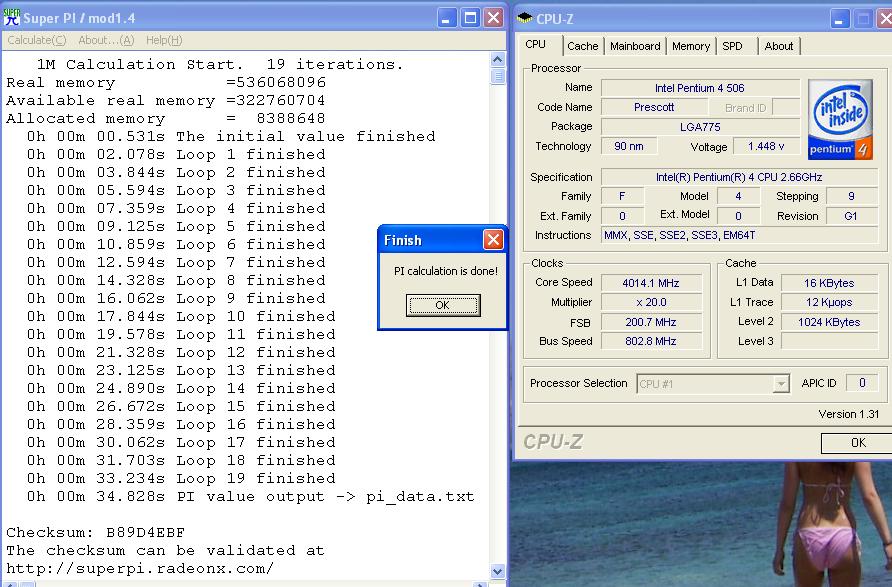Minimize the CPU-Z window

coord(839,19)
